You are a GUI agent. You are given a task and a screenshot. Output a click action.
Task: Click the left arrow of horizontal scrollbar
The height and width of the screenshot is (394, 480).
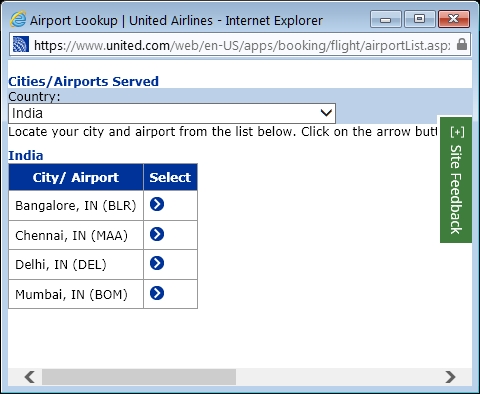coord(30,377)
